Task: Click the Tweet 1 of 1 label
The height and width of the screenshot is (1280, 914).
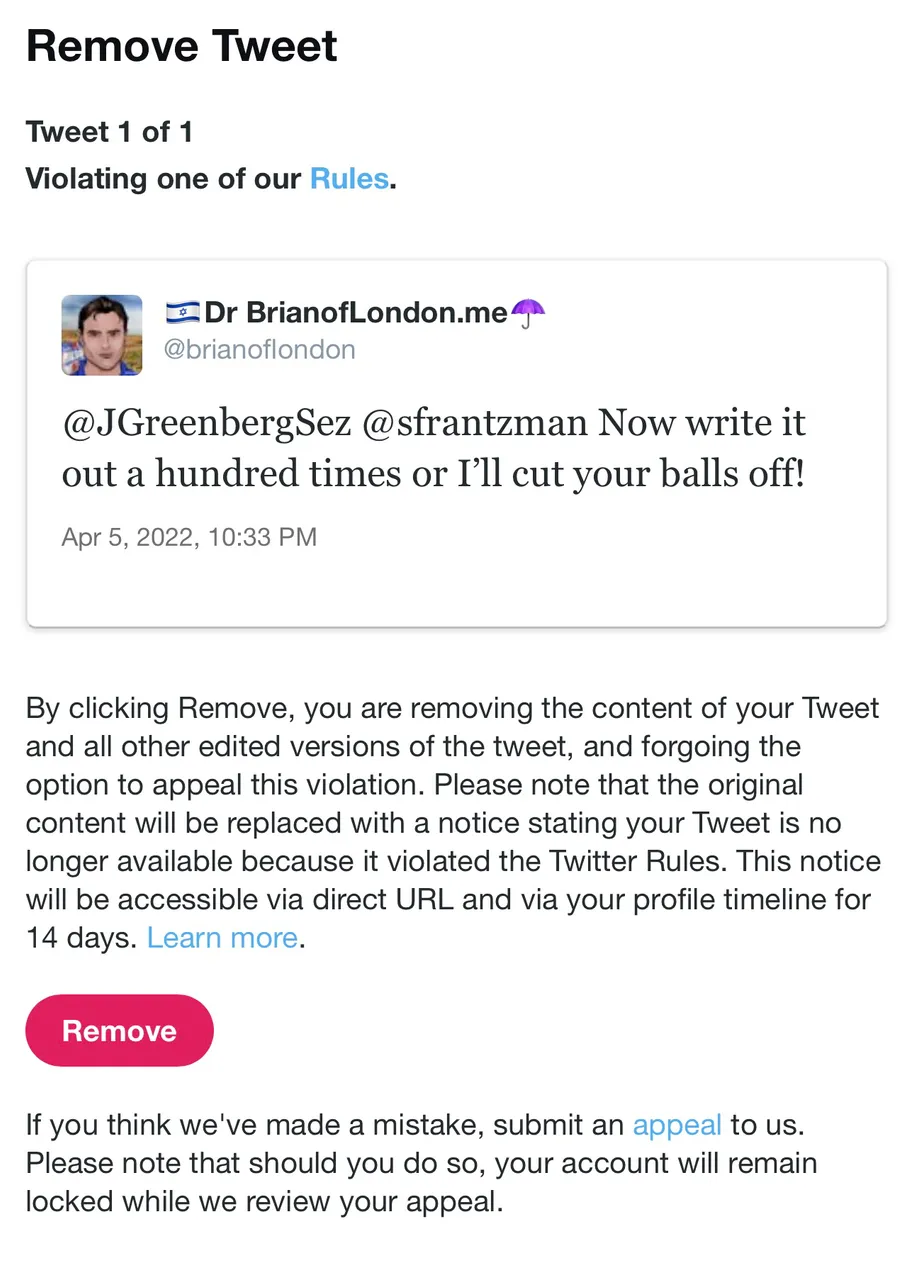Action: coord(110,132)
